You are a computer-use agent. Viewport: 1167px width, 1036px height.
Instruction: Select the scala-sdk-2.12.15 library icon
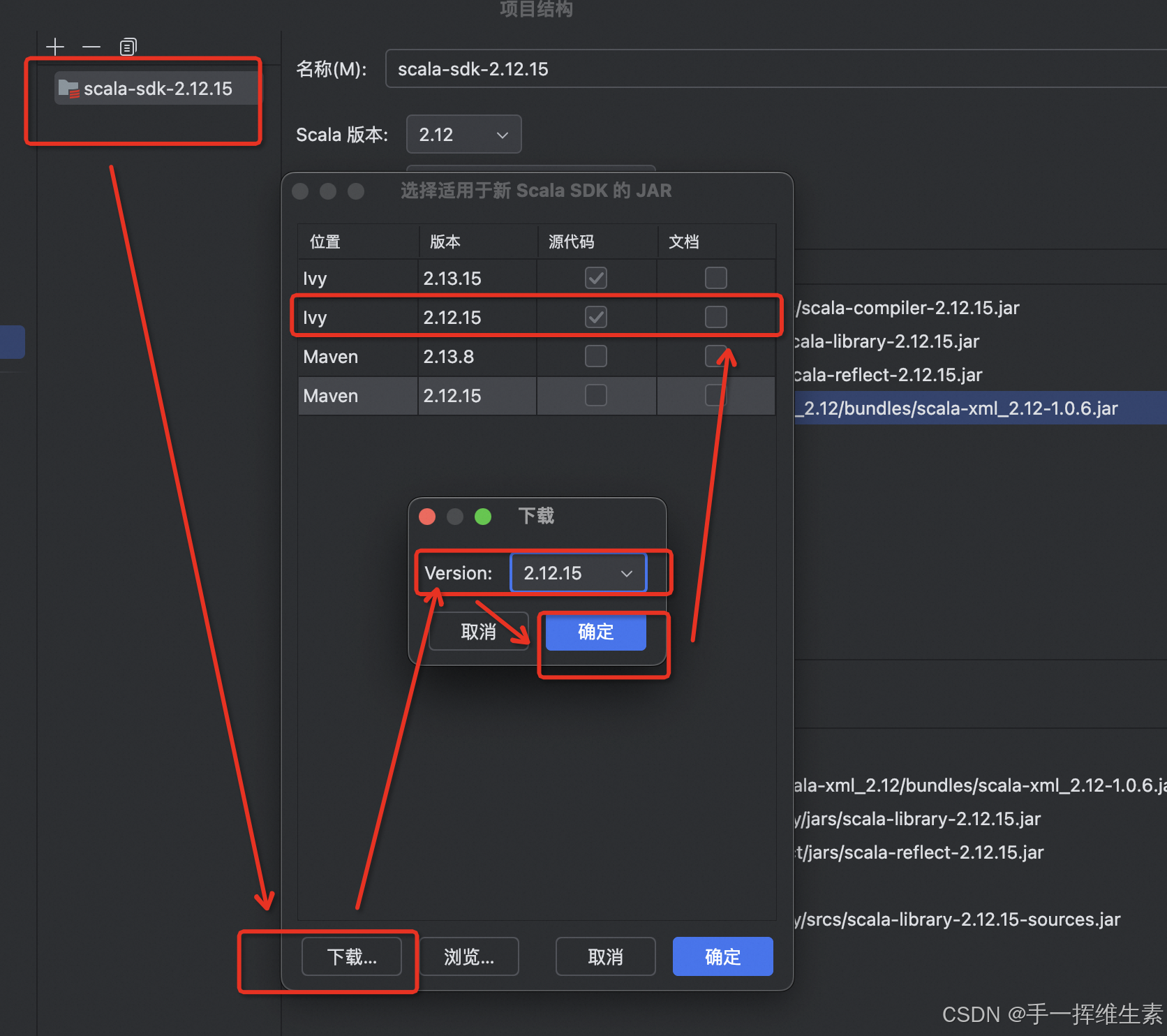[x=68, y=88]
